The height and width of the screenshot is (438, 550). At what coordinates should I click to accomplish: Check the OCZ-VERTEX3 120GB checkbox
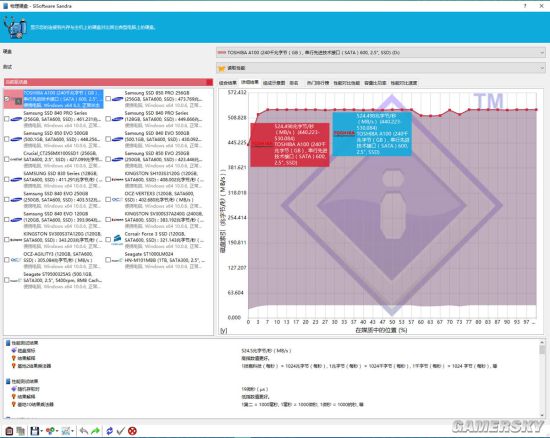point(108,200)
